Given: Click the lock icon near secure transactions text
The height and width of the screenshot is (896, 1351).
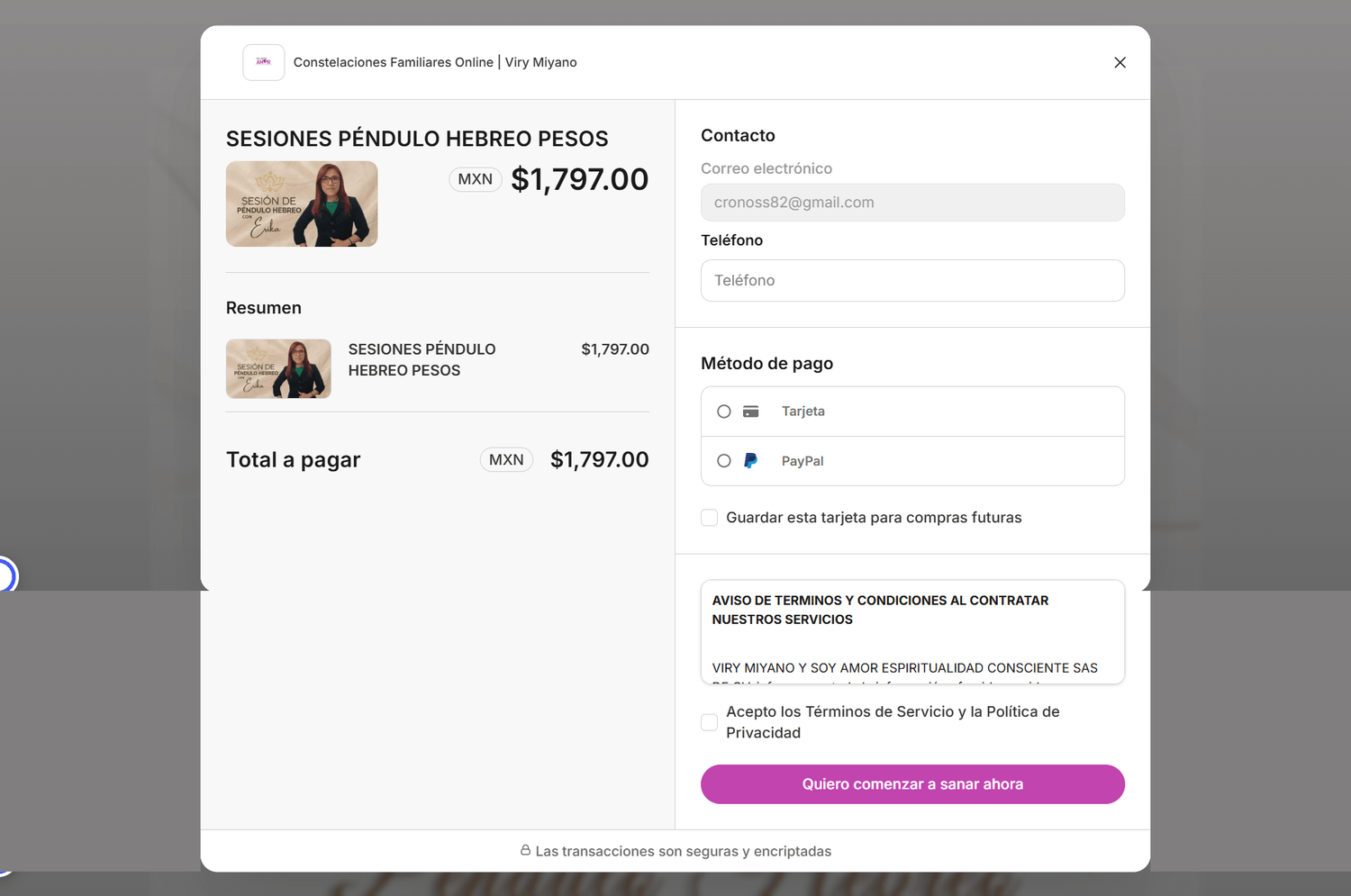Looking at the screenshot, I should [x=525, y=850].
